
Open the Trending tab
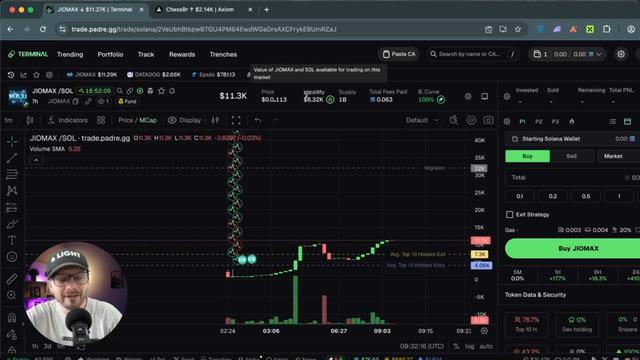point(70,54)
